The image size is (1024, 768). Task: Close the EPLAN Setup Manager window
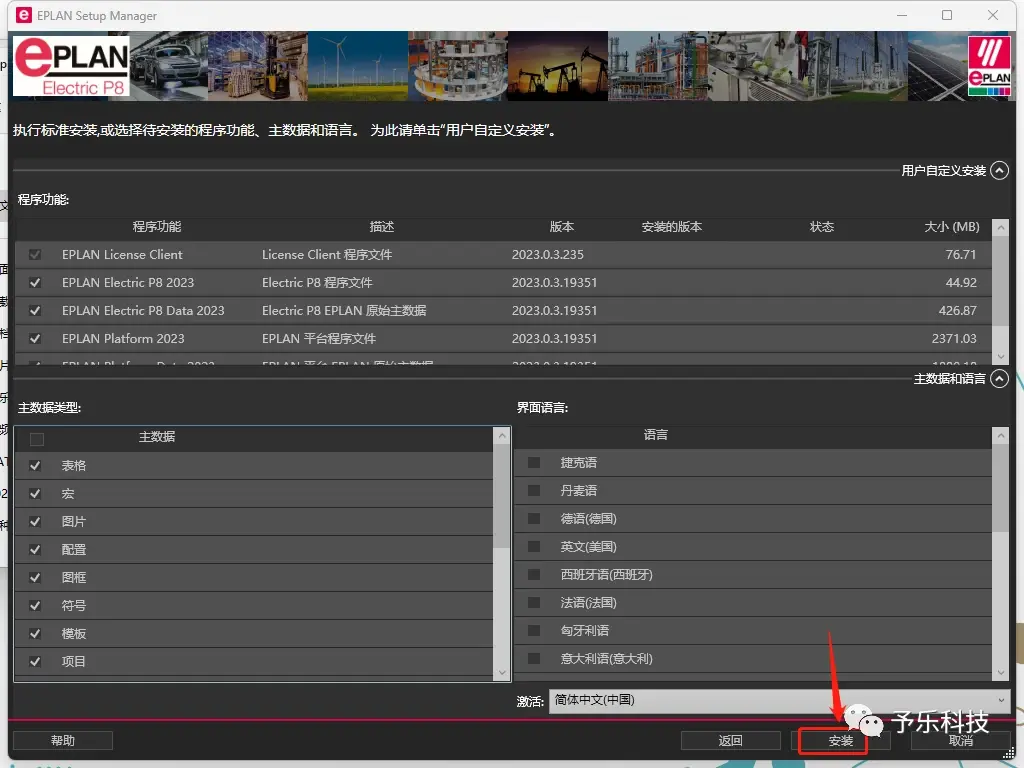[993, 15]
